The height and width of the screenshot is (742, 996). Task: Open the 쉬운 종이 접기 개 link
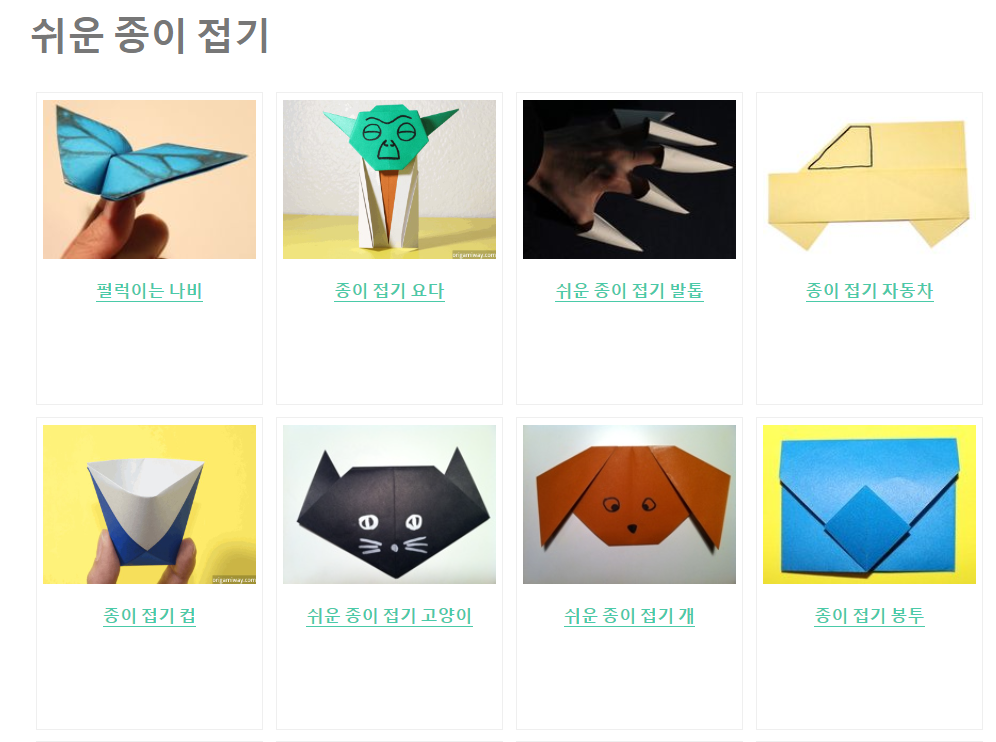click(x=629, y=616)
